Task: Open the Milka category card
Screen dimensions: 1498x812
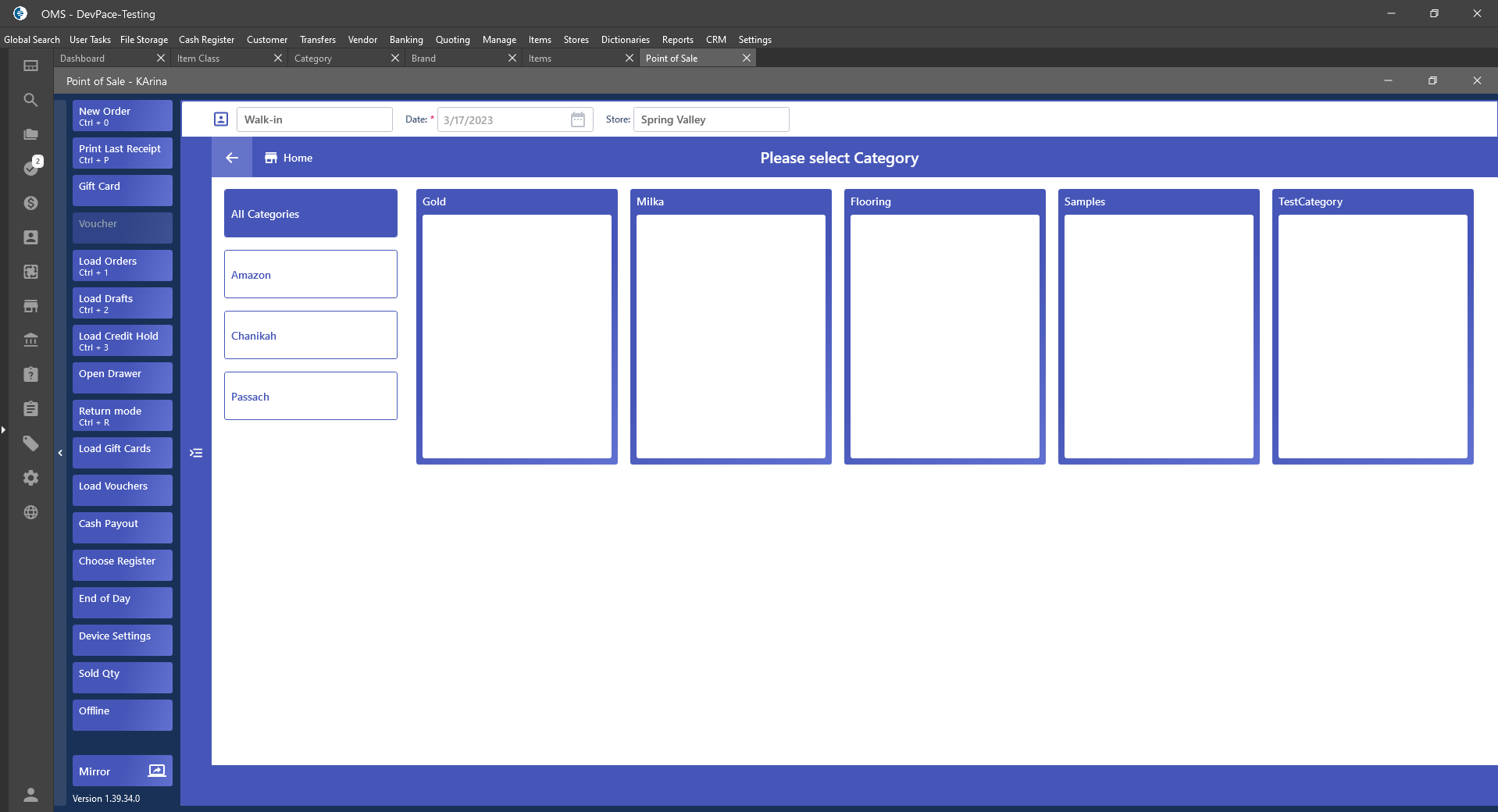Action: point(731,326)
